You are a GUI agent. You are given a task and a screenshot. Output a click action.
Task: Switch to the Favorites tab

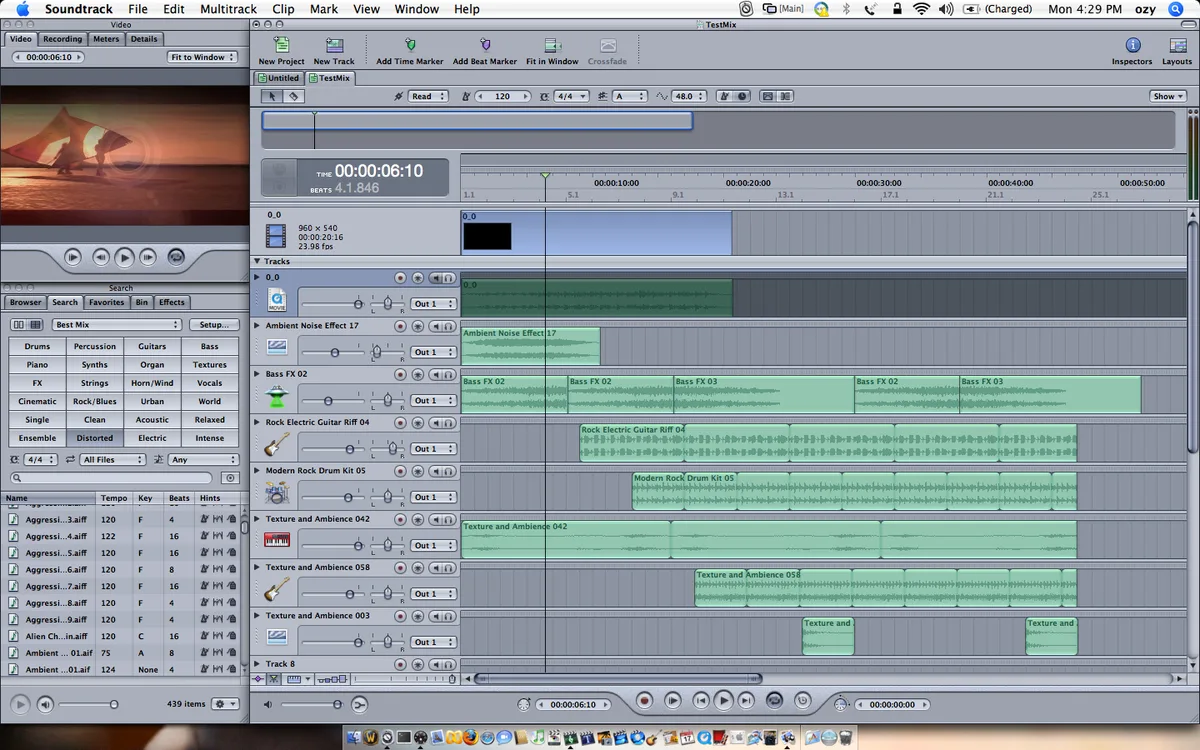pyautogui.click(x=106, y=302)
